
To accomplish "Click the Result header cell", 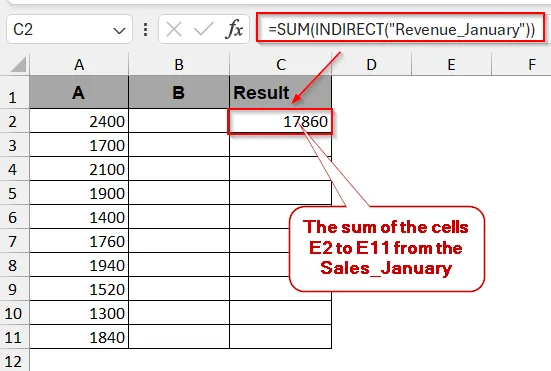I will (x=280, y=92).
